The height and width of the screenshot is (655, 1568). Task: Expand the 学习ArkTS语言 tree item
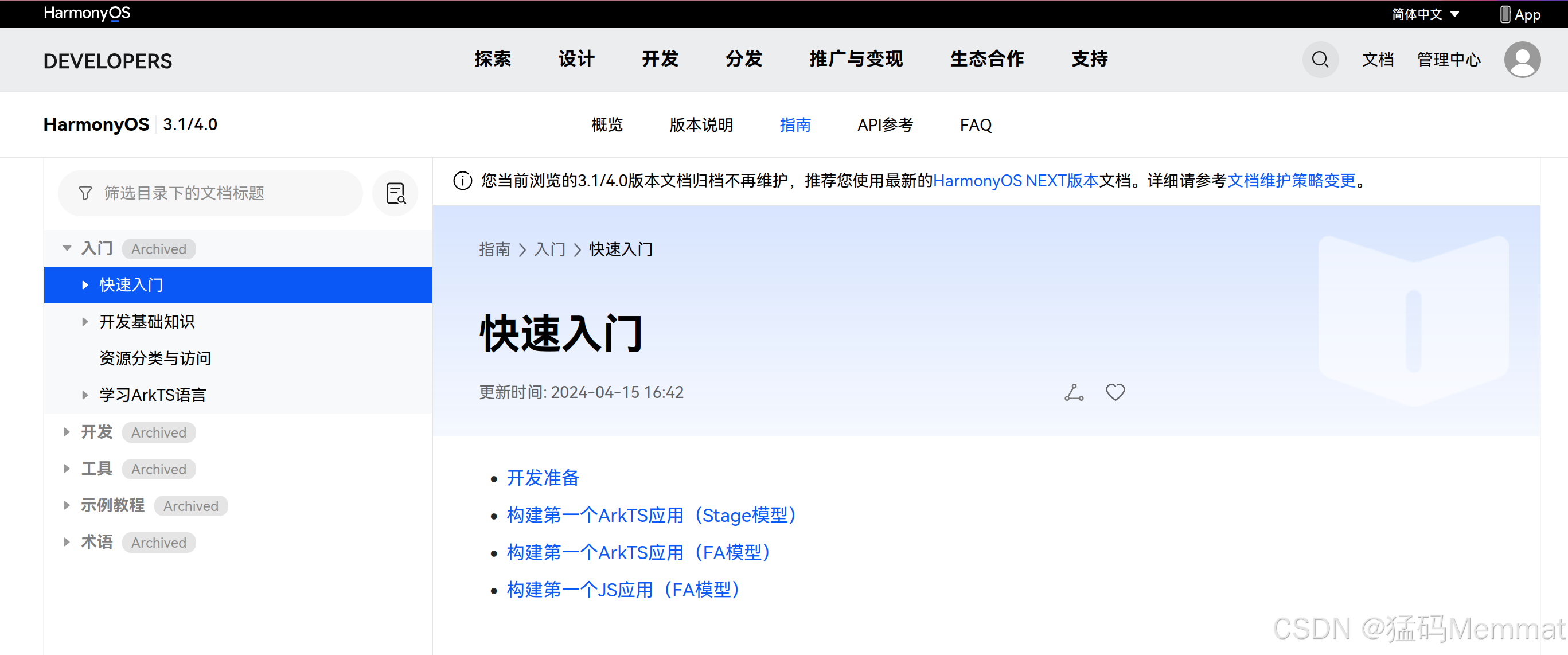(85, 395)
